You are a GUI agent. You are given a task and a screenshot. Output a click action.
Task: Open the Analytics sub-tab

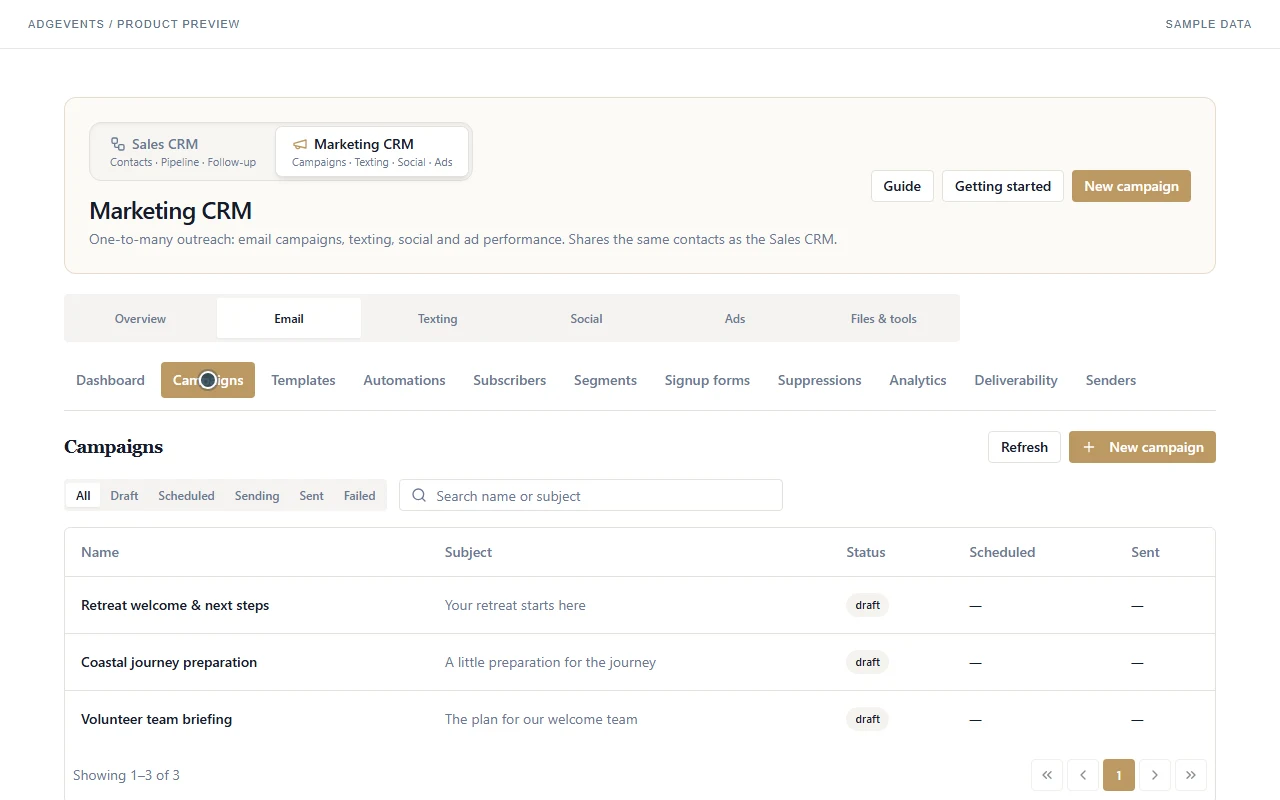917,380
